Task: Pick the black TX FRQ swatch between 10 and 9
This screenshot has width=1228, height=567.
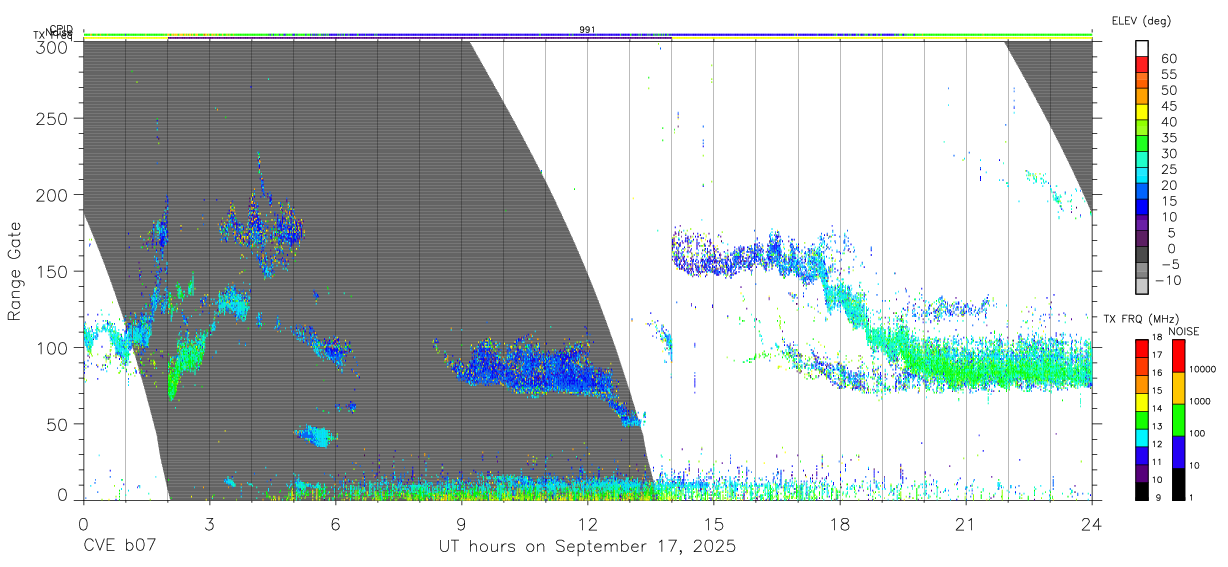Action: click(x=1141, y=491)
